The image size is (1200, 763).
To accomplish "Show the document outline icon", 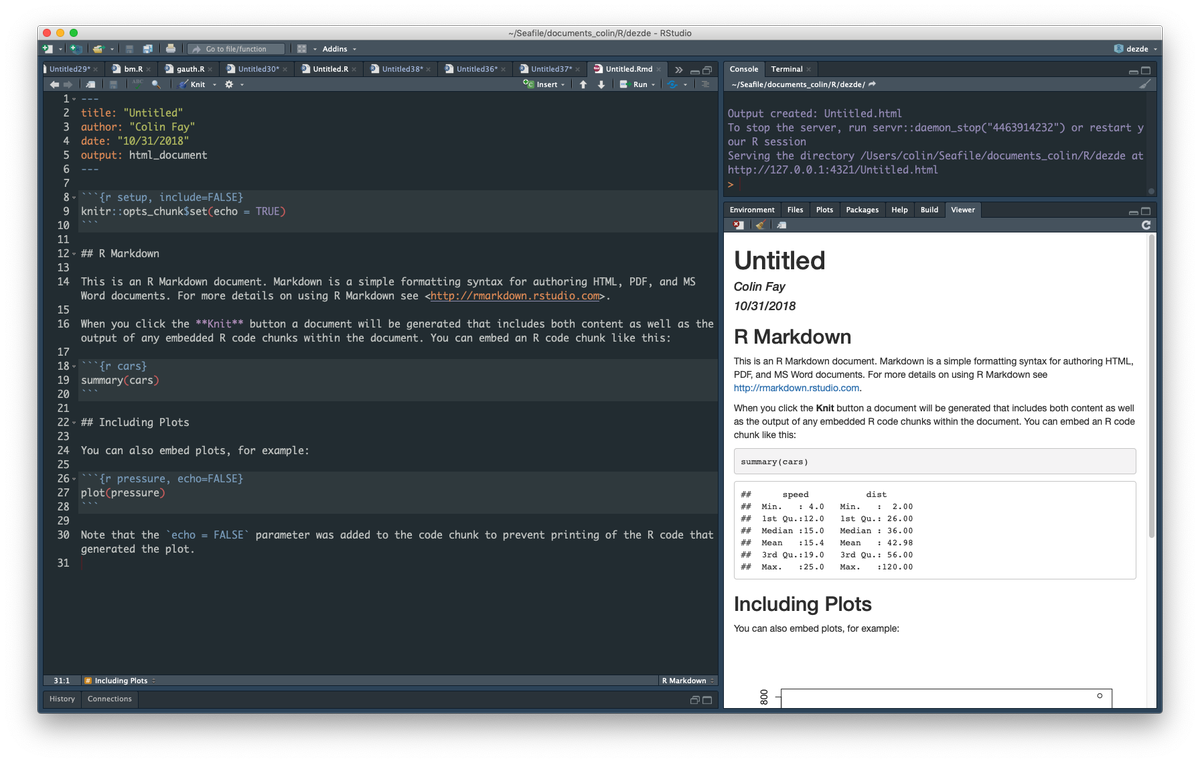I will [x=706, y=84].
